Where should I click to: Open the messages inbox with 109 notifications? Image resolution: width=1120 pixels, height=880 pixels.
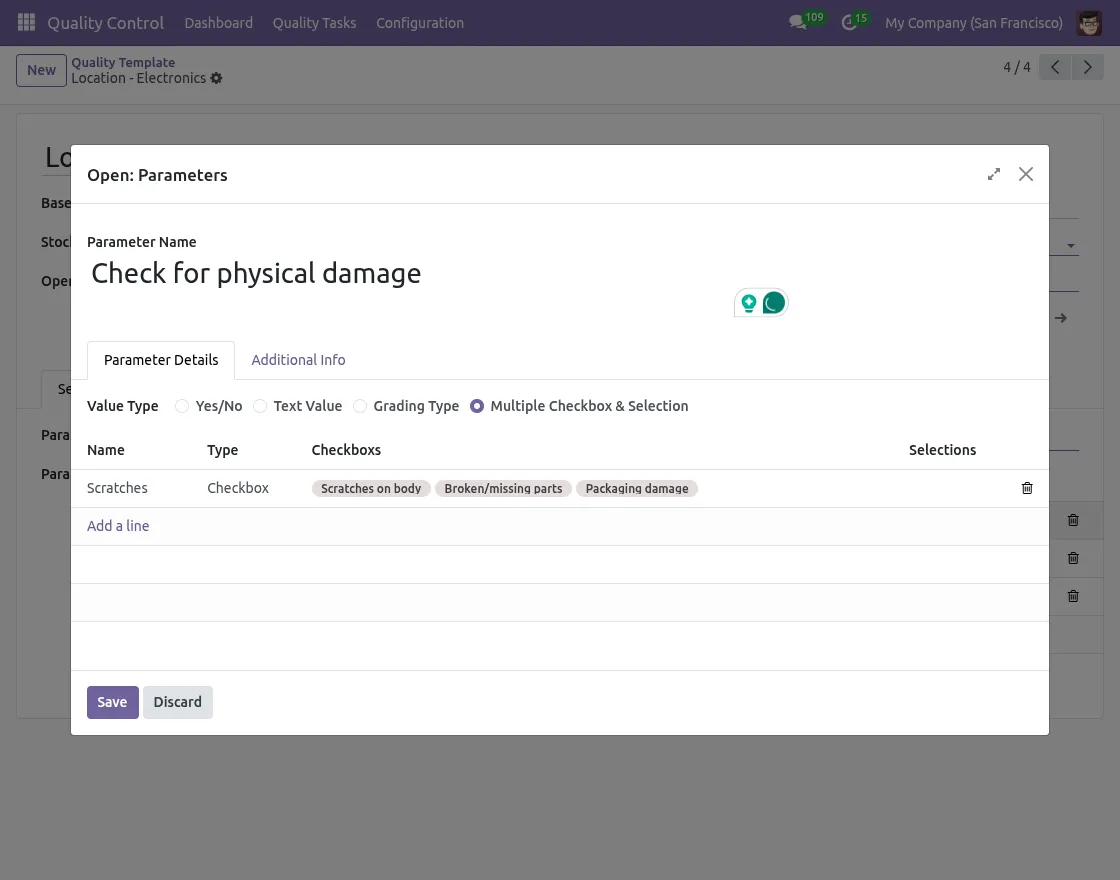tap(798, 23)
